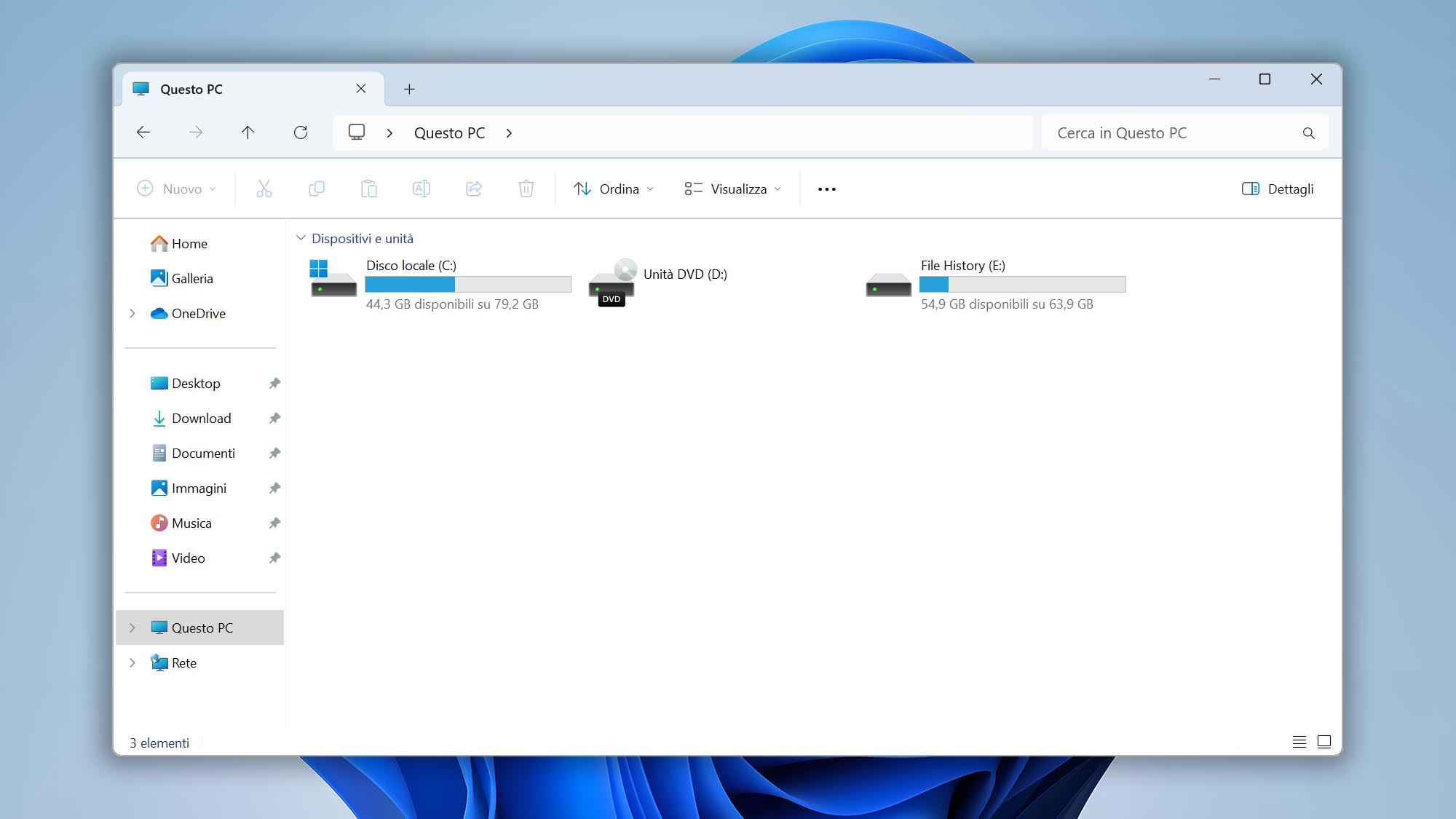Click the list view icon bottom right

[1298, 741]
